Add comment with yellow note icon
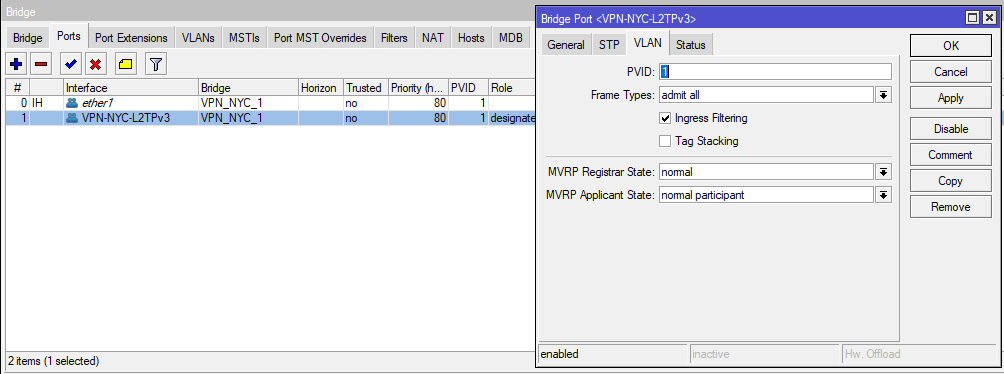Screen dimensions: 1004x374 [126, 64]
